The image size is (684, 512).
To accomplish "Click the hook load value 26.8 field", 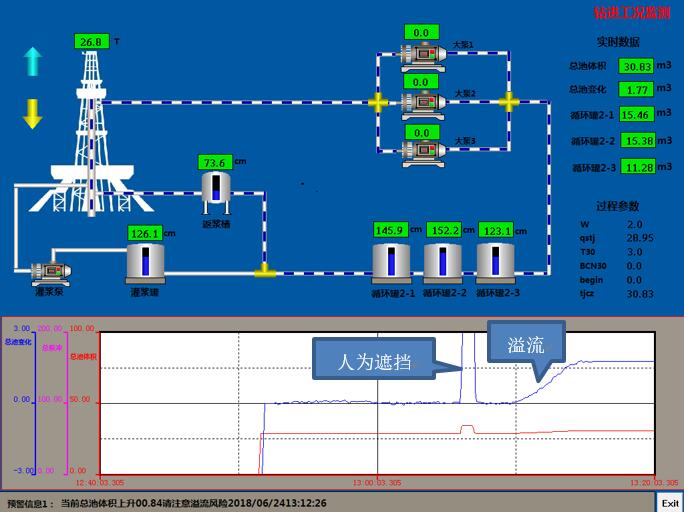I will coord(91,42).
